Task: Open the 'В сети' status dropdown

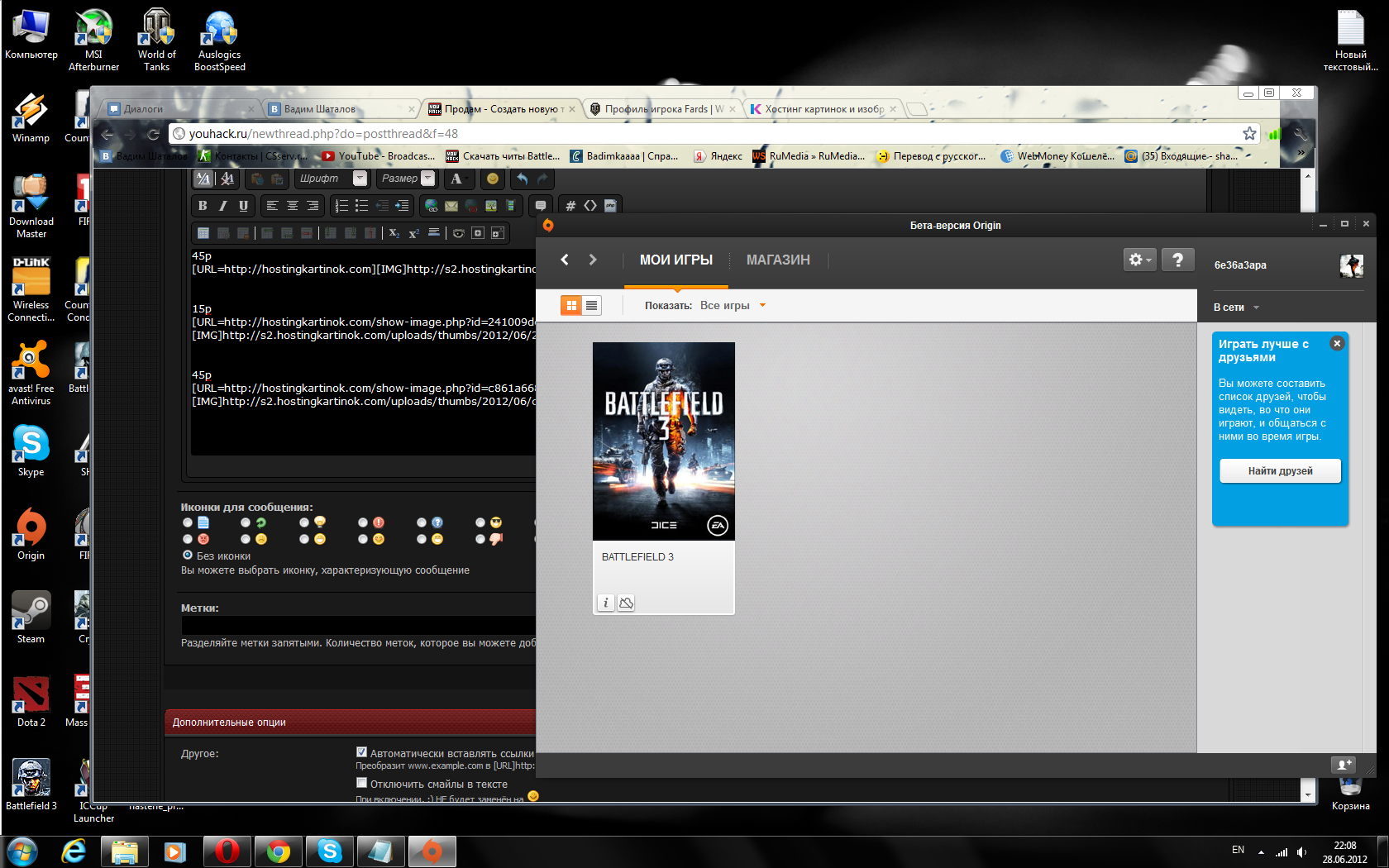Action: 1236,308
